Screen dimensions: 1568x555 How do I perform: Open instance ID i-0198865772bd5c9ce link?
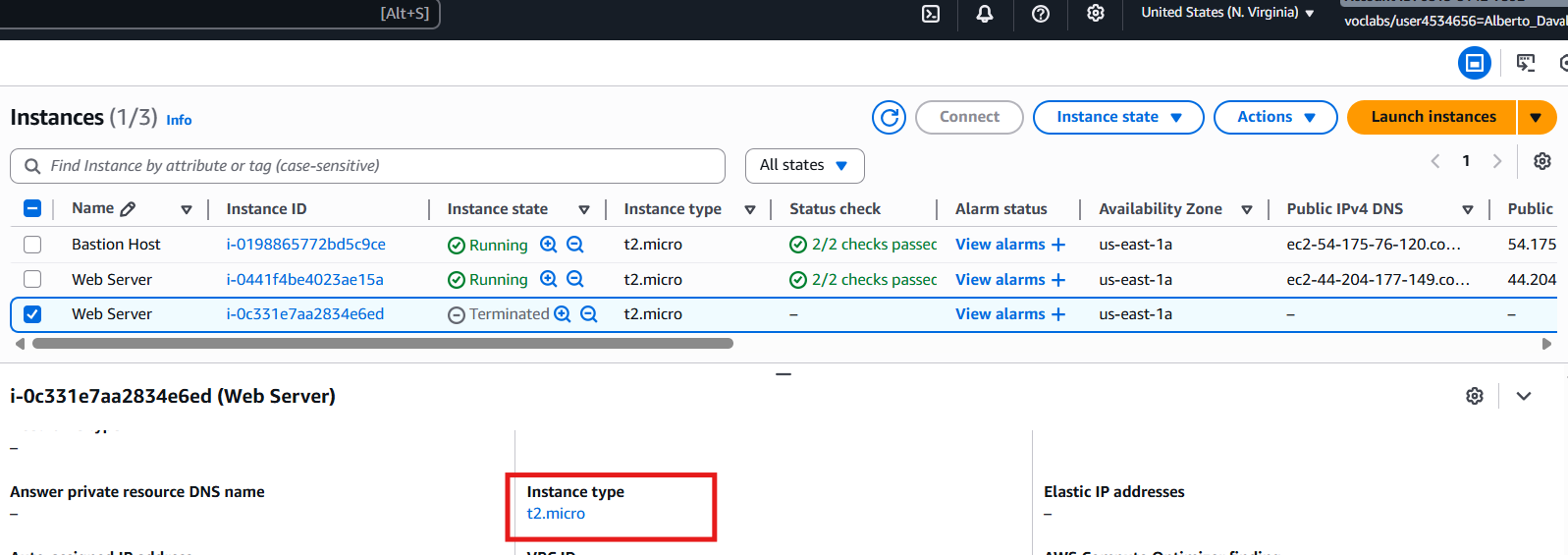pyautogui.click(x=305, y=245)
